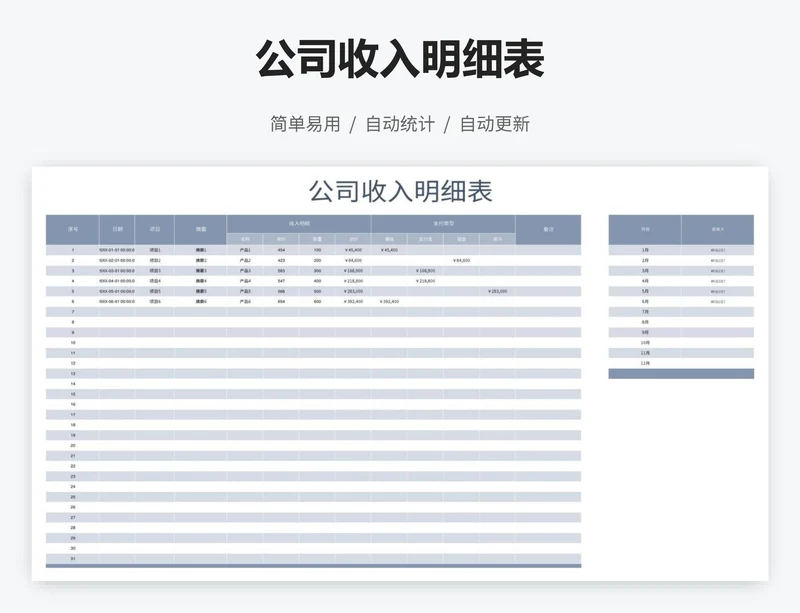Screen dimensions: 800x613
Task: Click the 数量 sub-header
Action: click(317, 239)
